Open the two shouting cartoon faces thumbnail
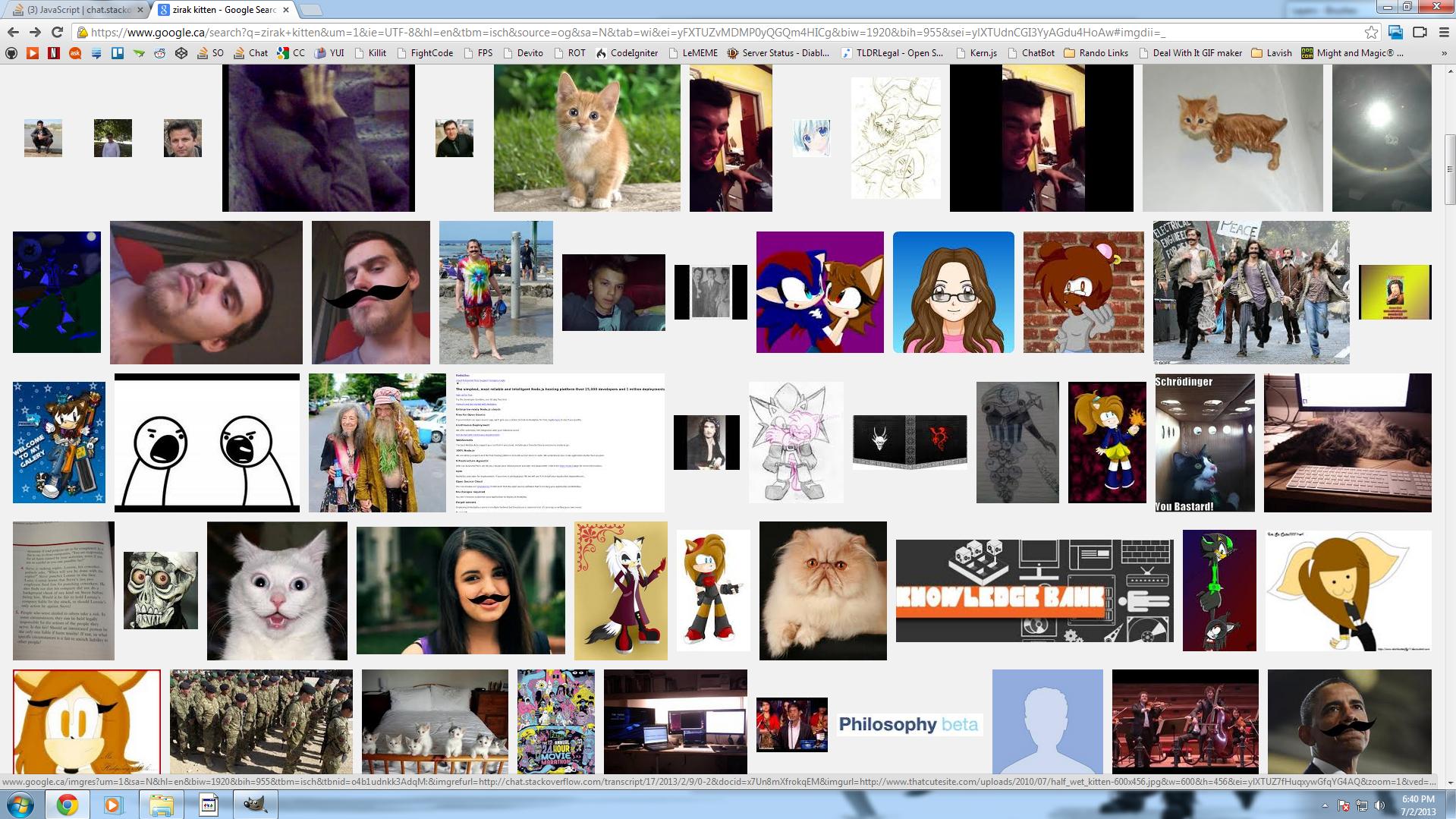Image resolution: width=1456 pixels, height=819 pixels. click(207, 443)
